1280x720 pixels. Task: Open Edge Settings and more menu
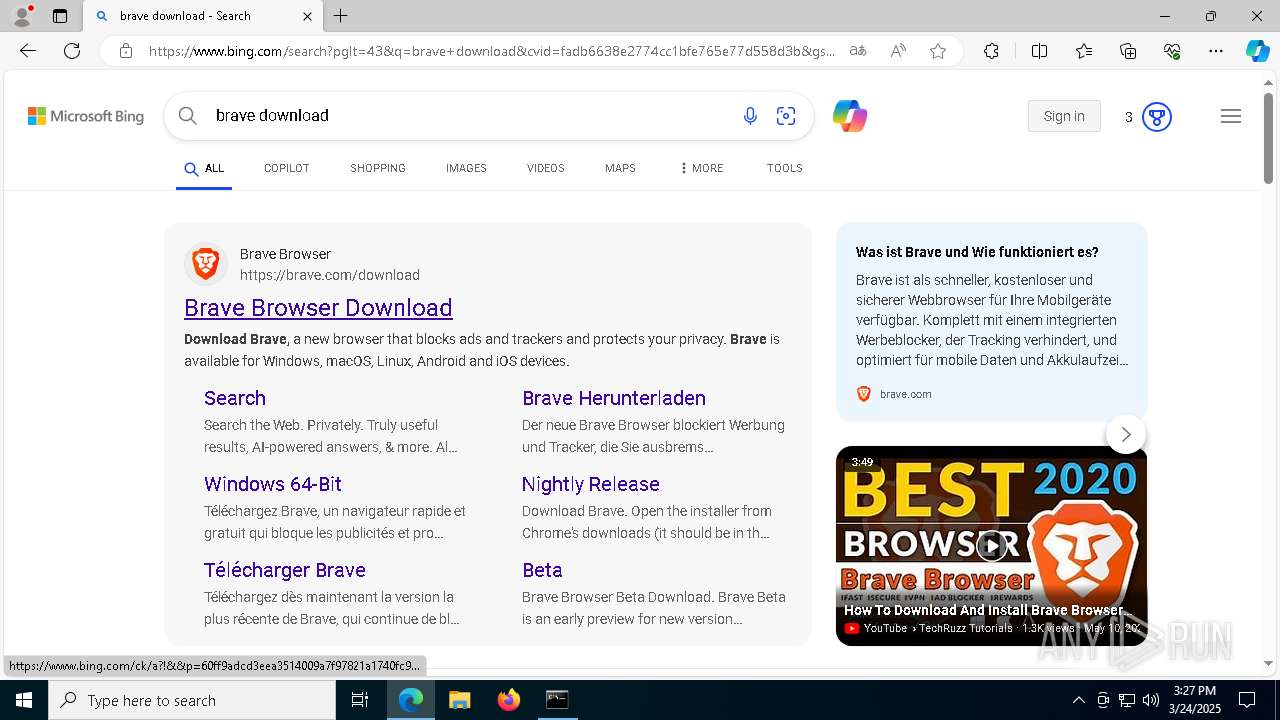(1216, 51)
